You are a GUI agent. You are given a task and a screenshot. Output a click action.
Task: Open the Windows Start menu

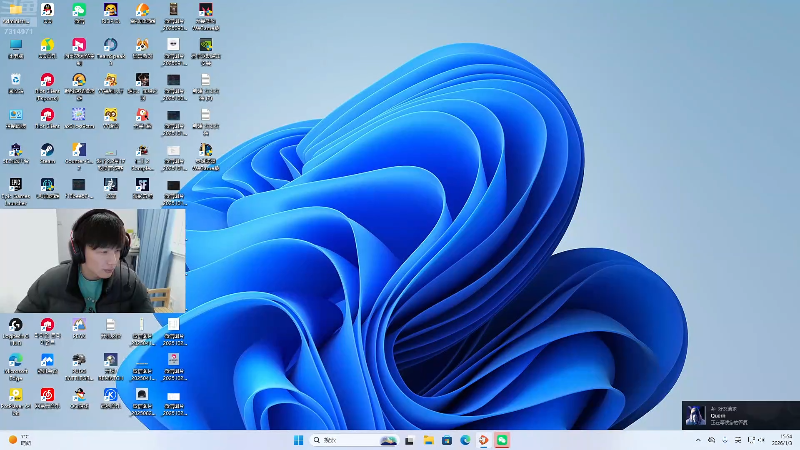[x=298, y=440]
